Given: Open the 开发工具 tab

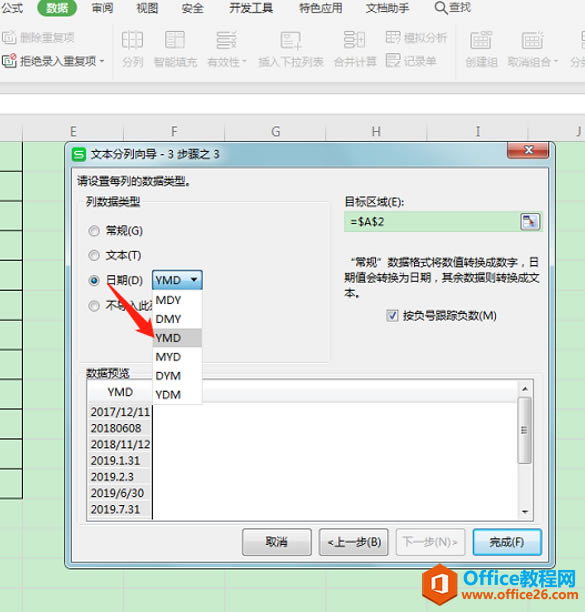Looking at the screenshot, I should click(251, 8).
